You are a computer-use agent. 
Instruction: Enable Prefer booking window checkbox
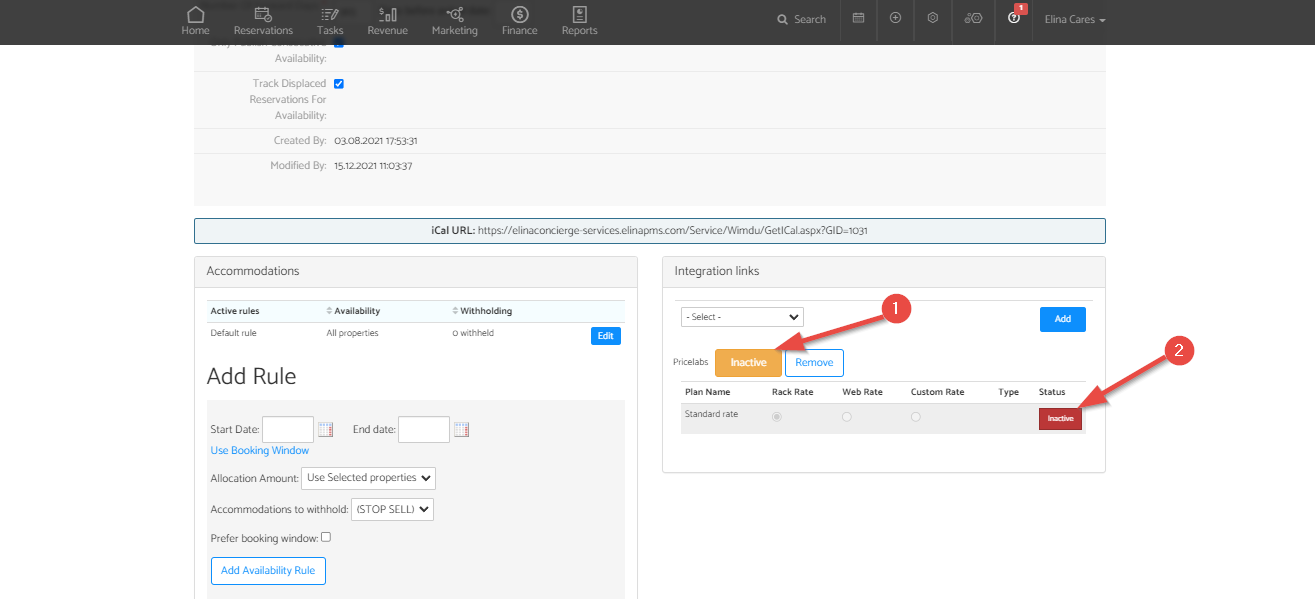[326, 537]
